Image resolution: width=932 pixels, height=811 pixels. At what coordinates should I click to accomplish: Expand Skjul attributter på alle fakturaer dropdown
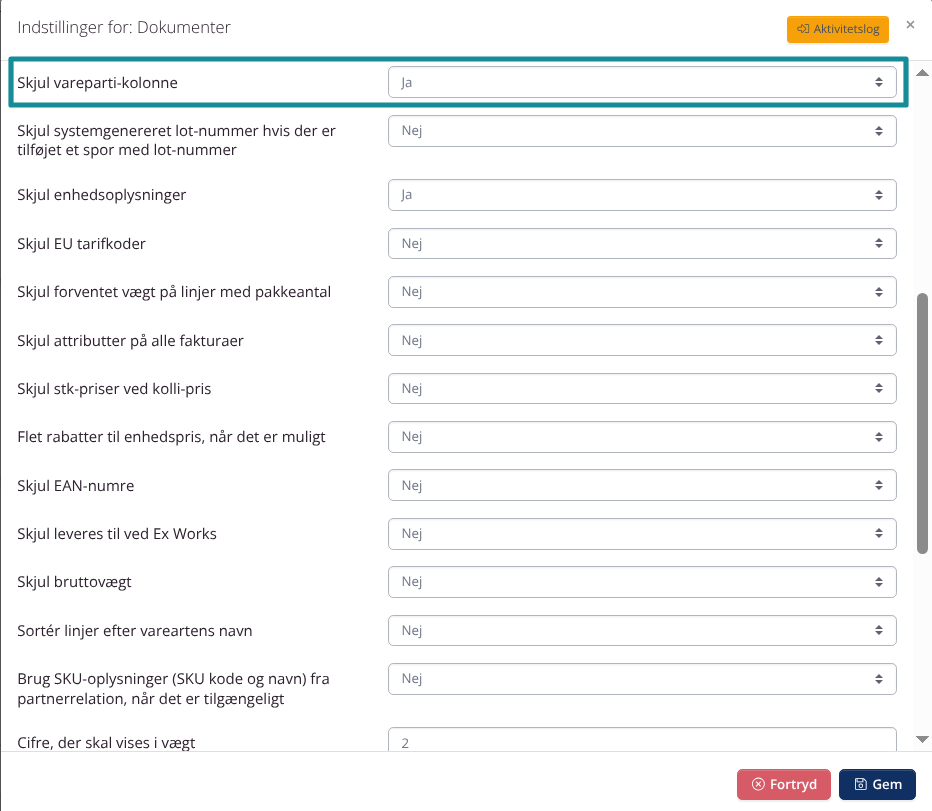click(642, 341)
